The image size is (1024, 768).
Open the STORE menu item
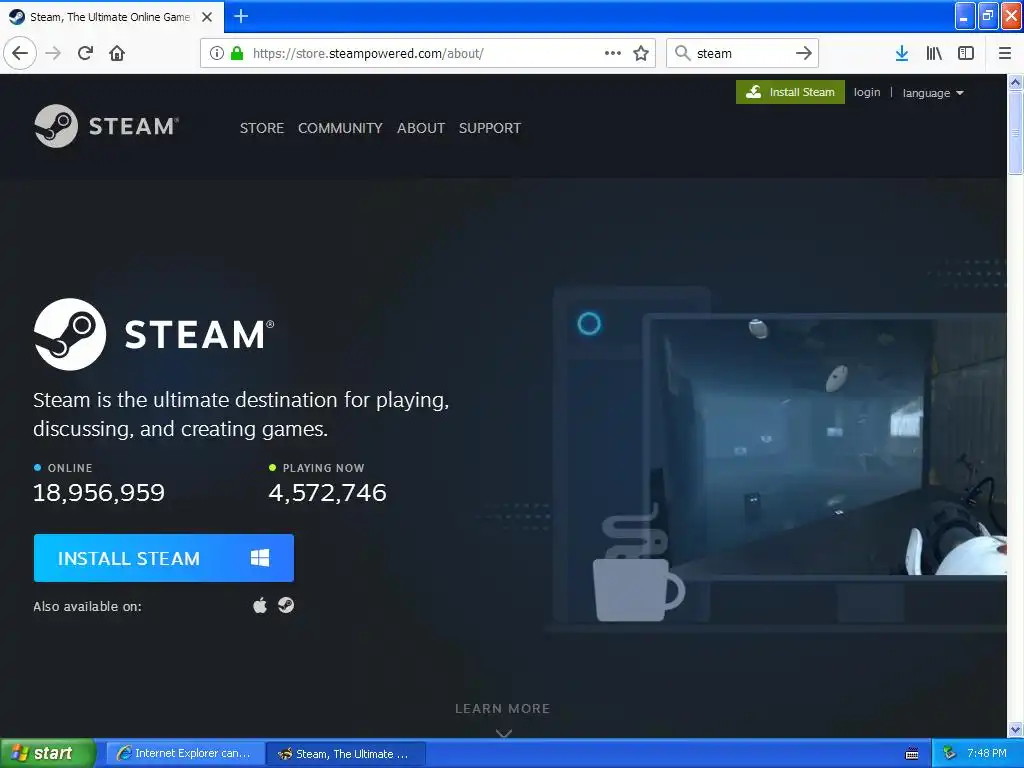pos(262,128)
